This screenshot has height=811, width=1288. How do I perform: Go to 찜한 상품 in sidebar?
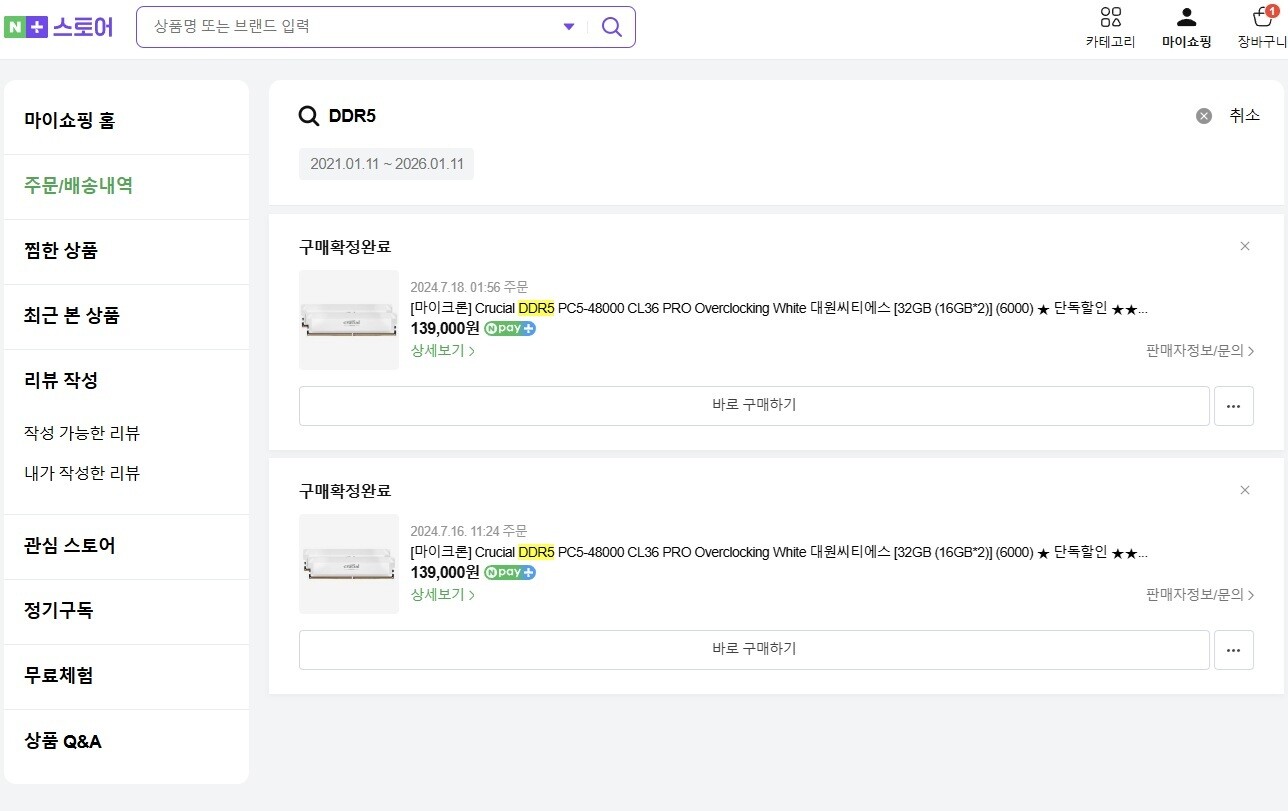tap(61, 251)
